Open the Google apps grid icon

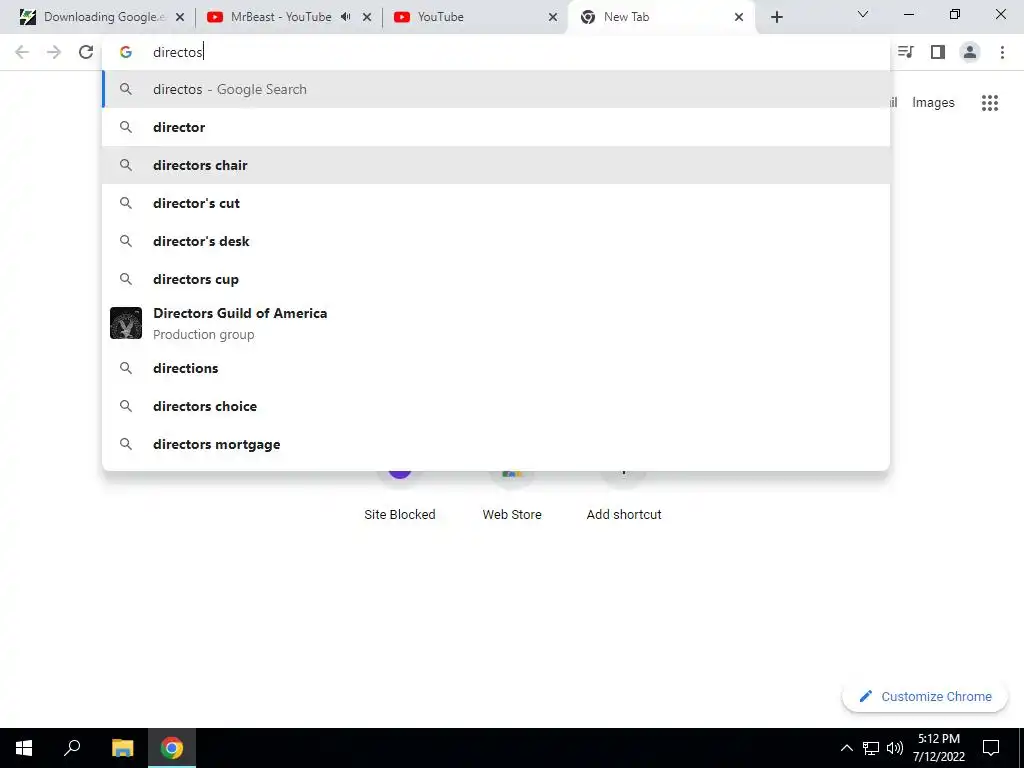[990, 103]
